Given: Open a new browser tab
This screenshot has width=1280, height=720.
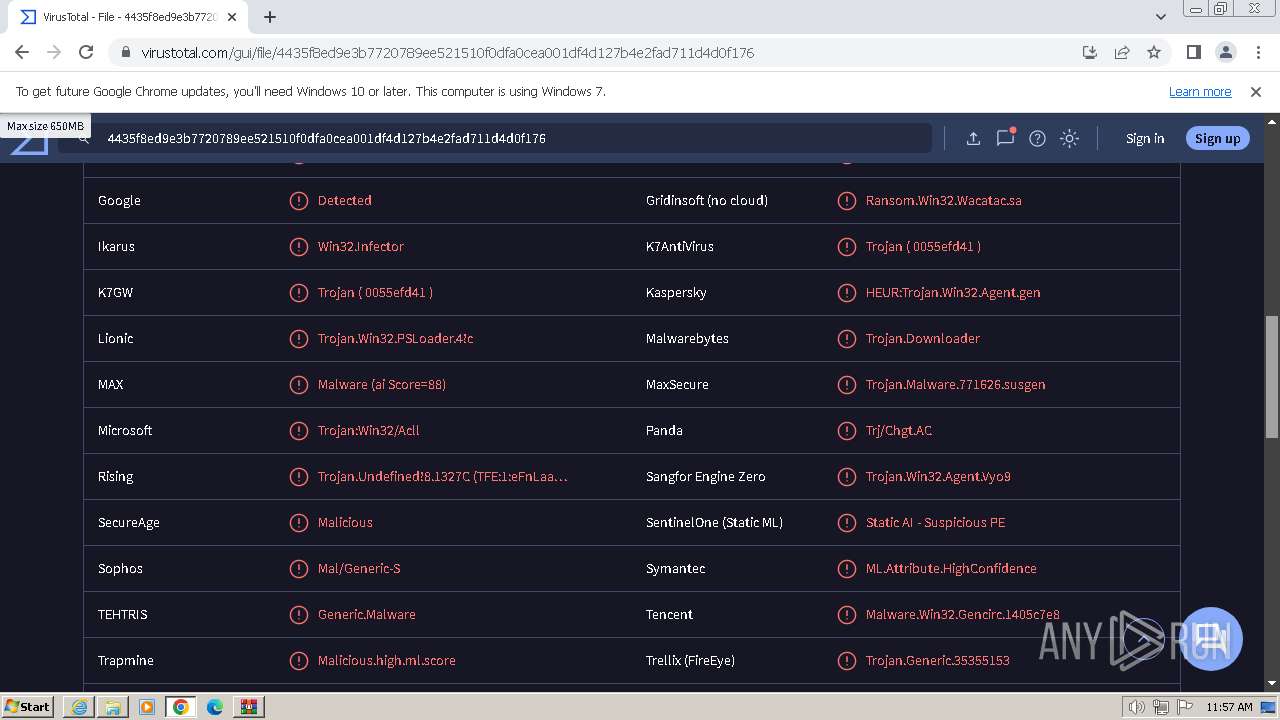Looking at the screenshot, I should coord(270,17).
